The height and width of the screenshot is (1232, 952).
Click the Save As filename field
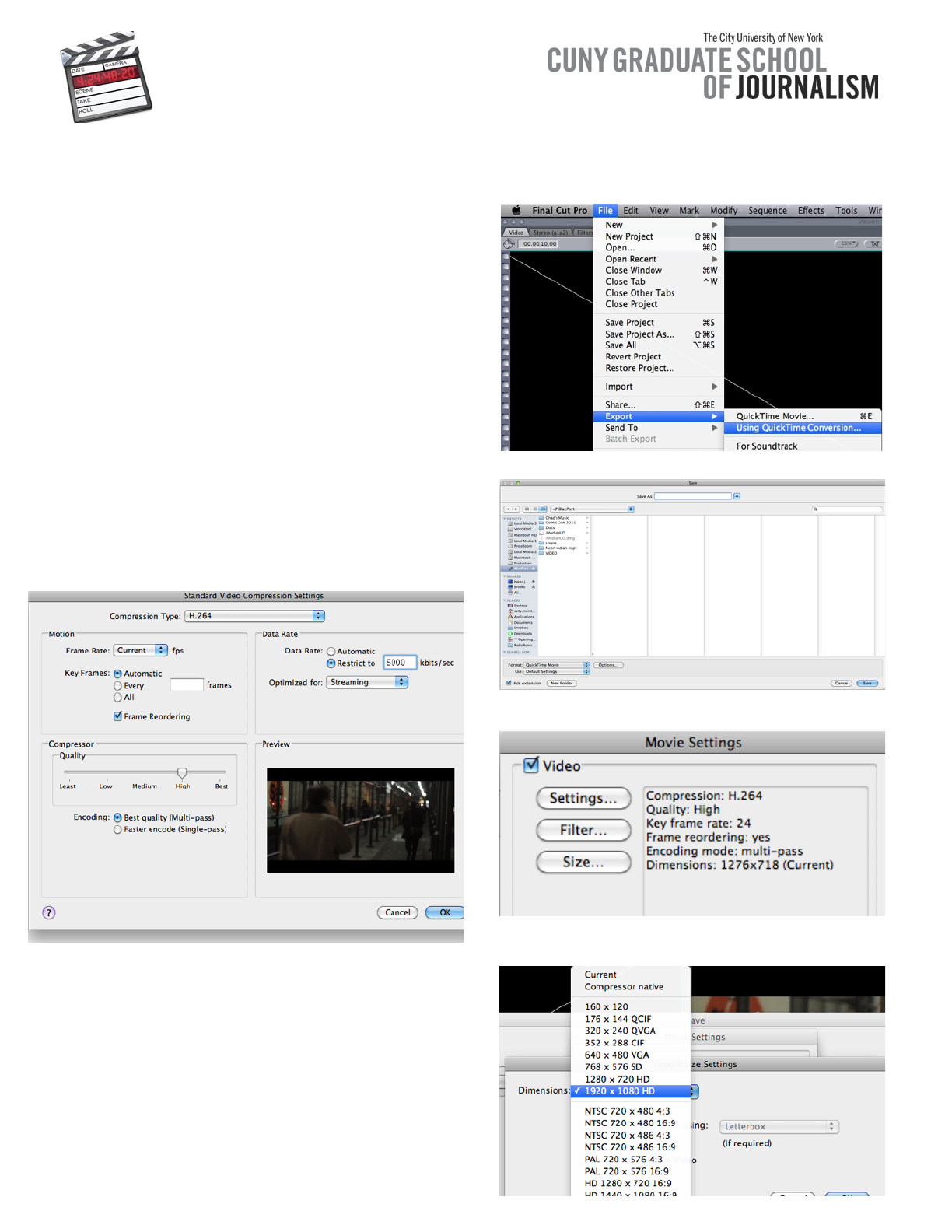[693, 496]
